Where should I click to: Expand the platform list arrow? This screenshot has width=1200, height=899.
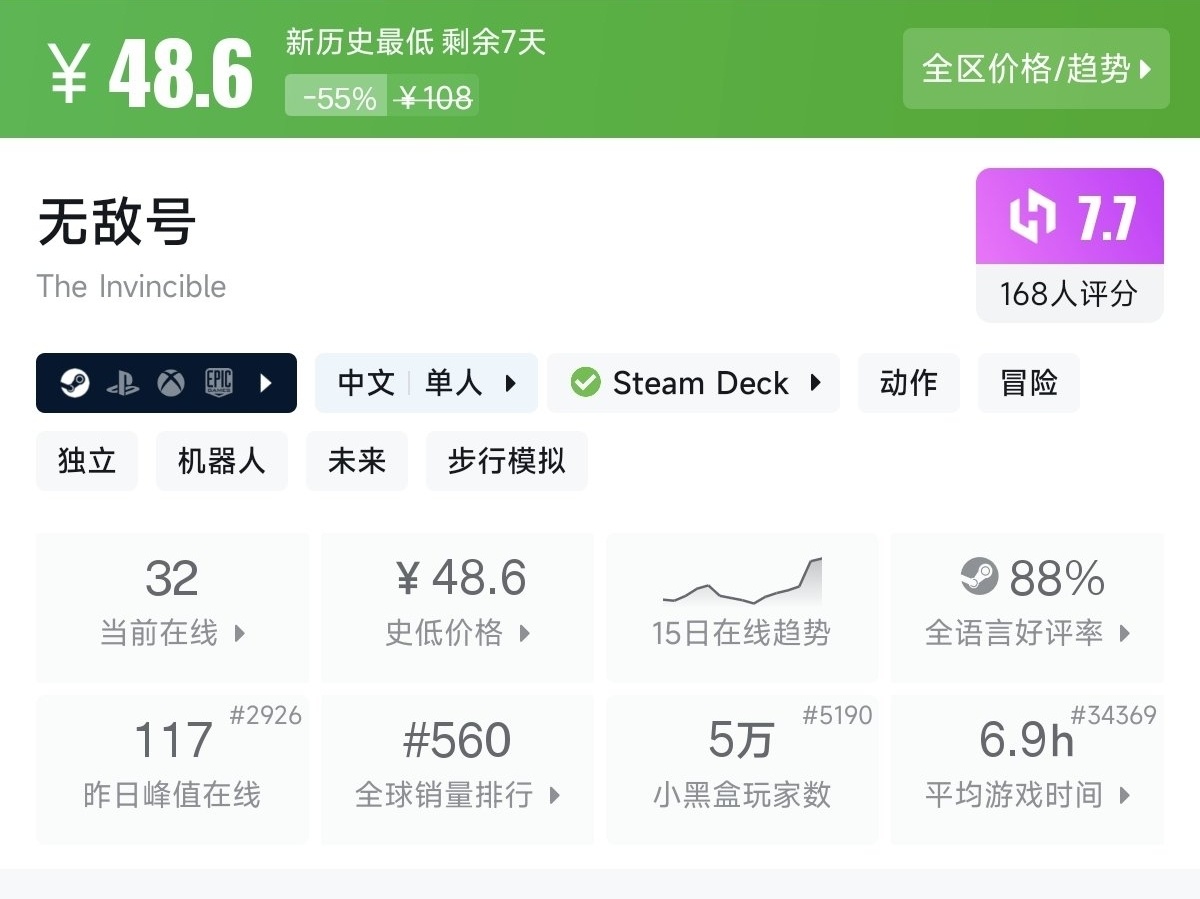tap(265, 383)
